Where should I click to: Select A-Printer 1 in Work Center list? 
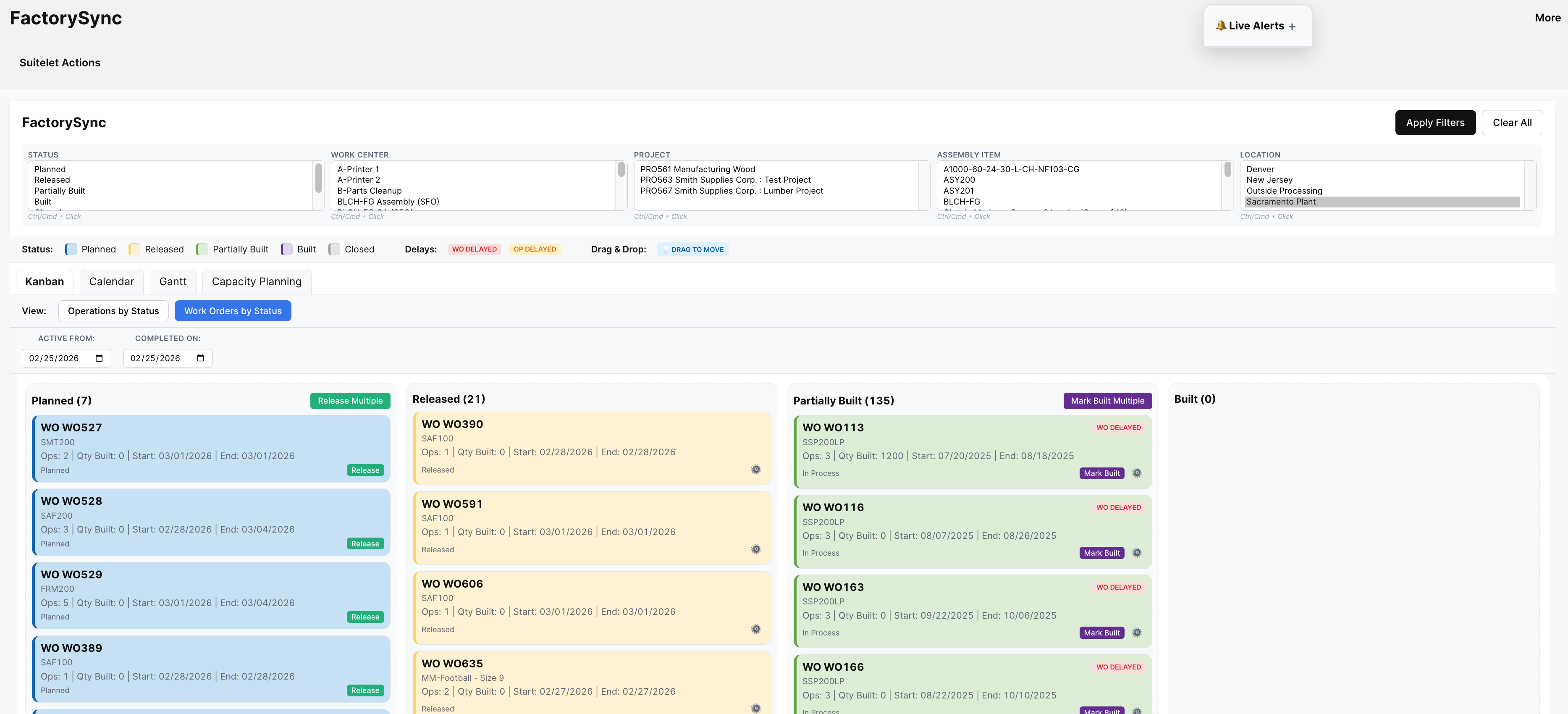click(x=359, y=169)
